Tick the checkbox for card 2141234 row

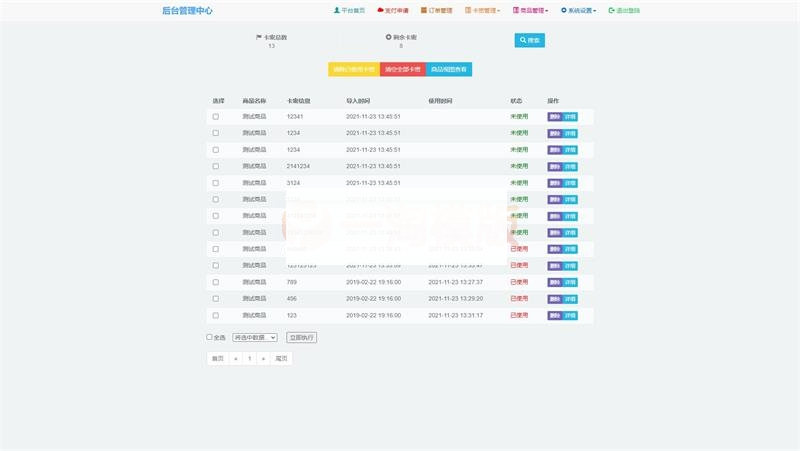pos(215,166)
